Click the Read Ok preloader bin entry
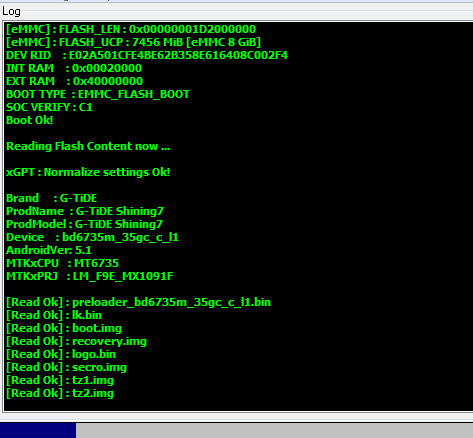 (138, 302)
